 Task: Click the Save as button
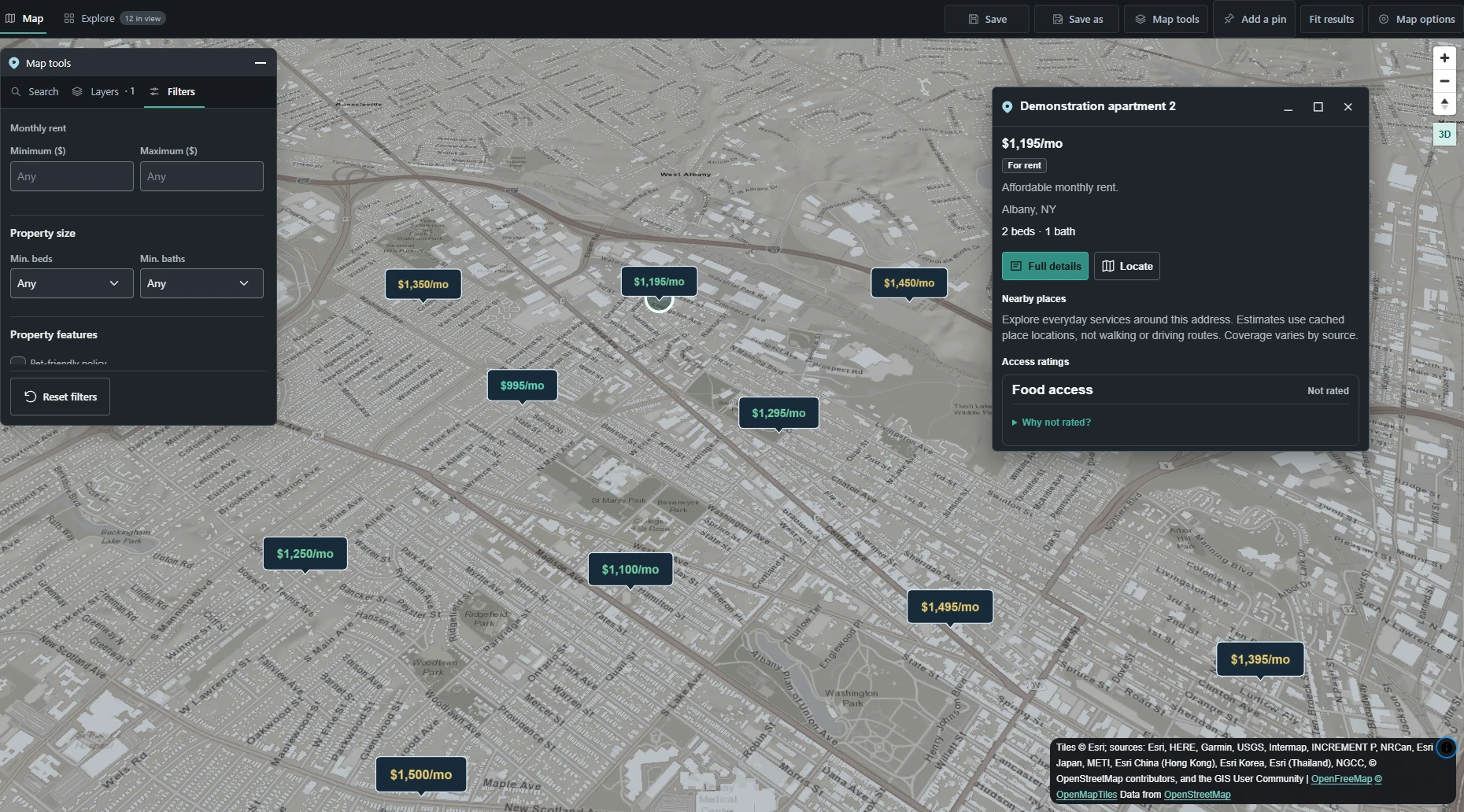tap(1077, 19)
